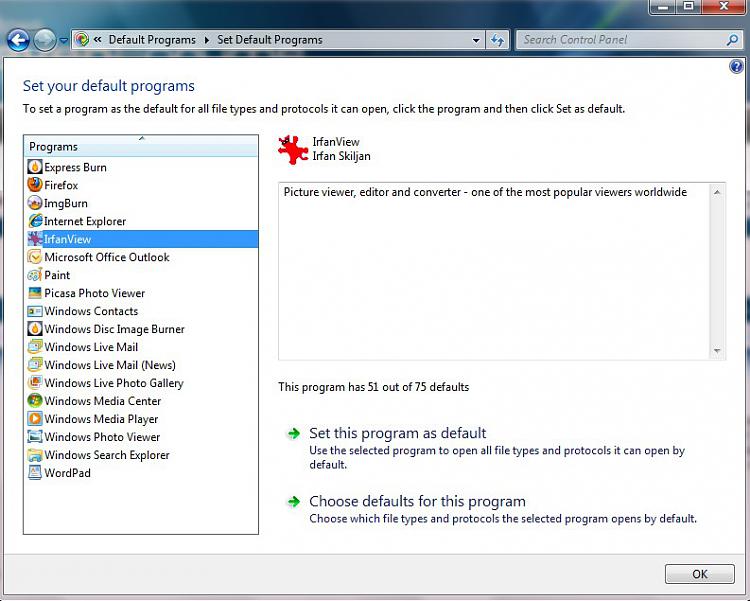Click Choose defaults for this program
Image resolution: width=750 pixels, height=601 pixels.
point(417,501)
